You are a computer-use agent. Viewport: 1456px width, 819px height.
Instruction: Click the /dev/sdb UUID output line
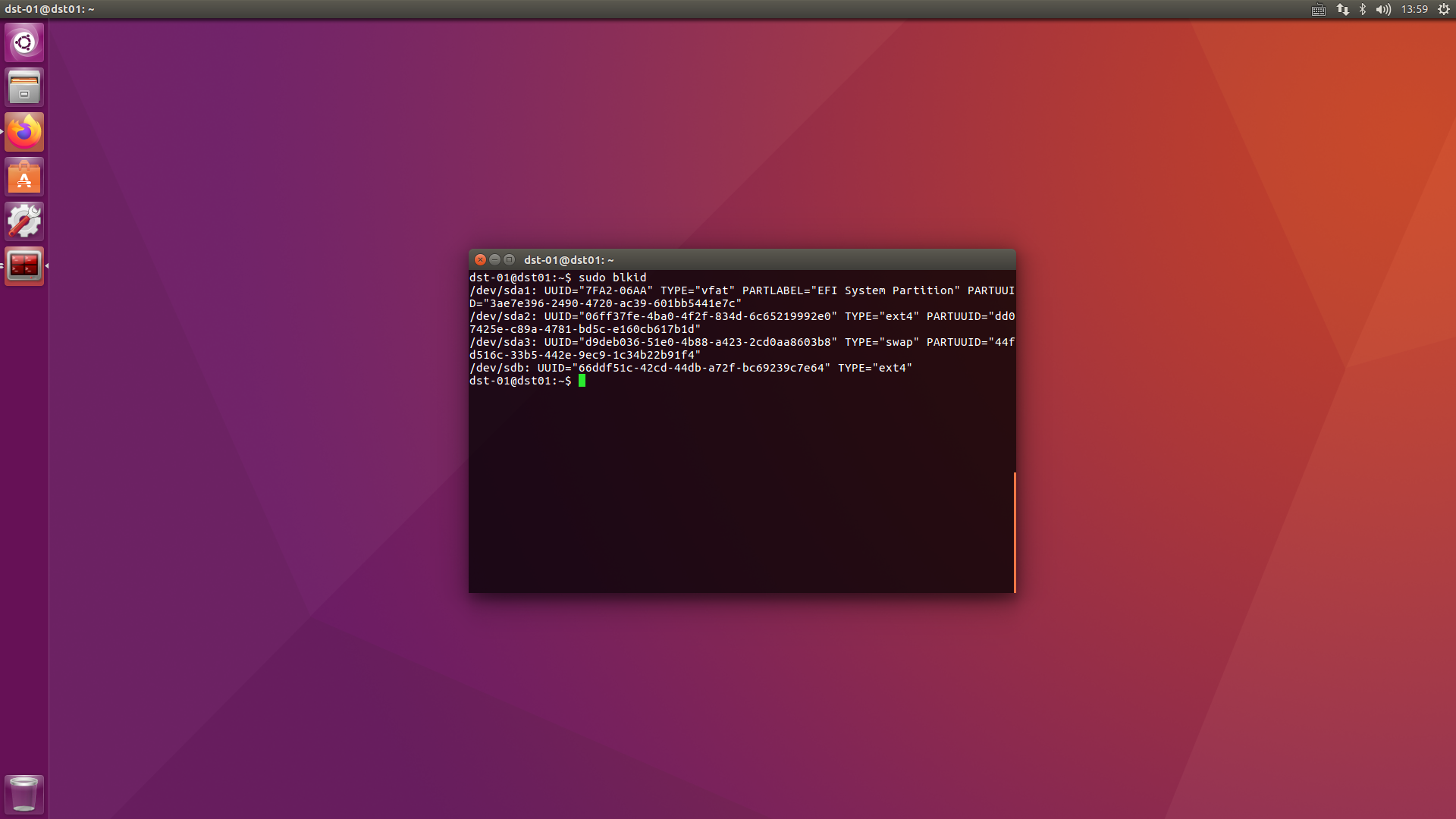pyautogui.click(x=690, y=368)
